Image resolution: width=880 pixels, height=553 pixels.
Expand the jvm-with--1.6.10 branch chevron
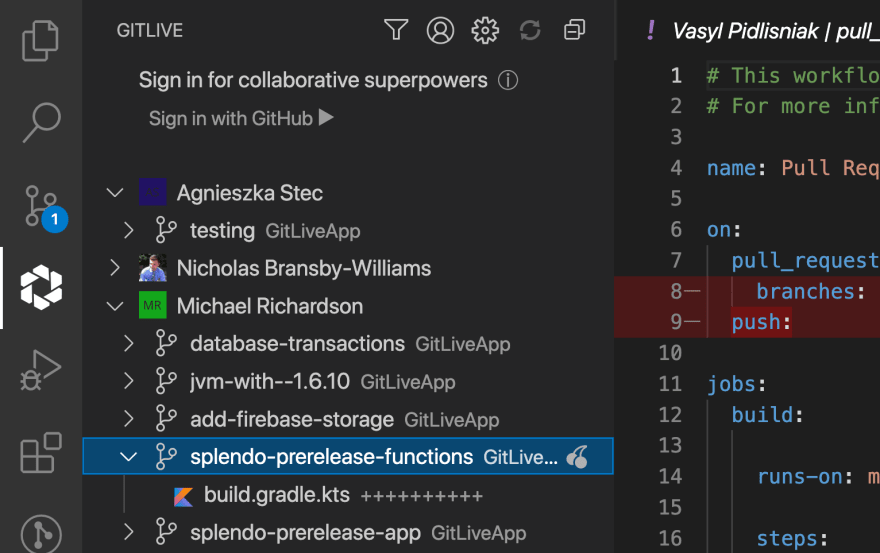click(x=129, y=381)
